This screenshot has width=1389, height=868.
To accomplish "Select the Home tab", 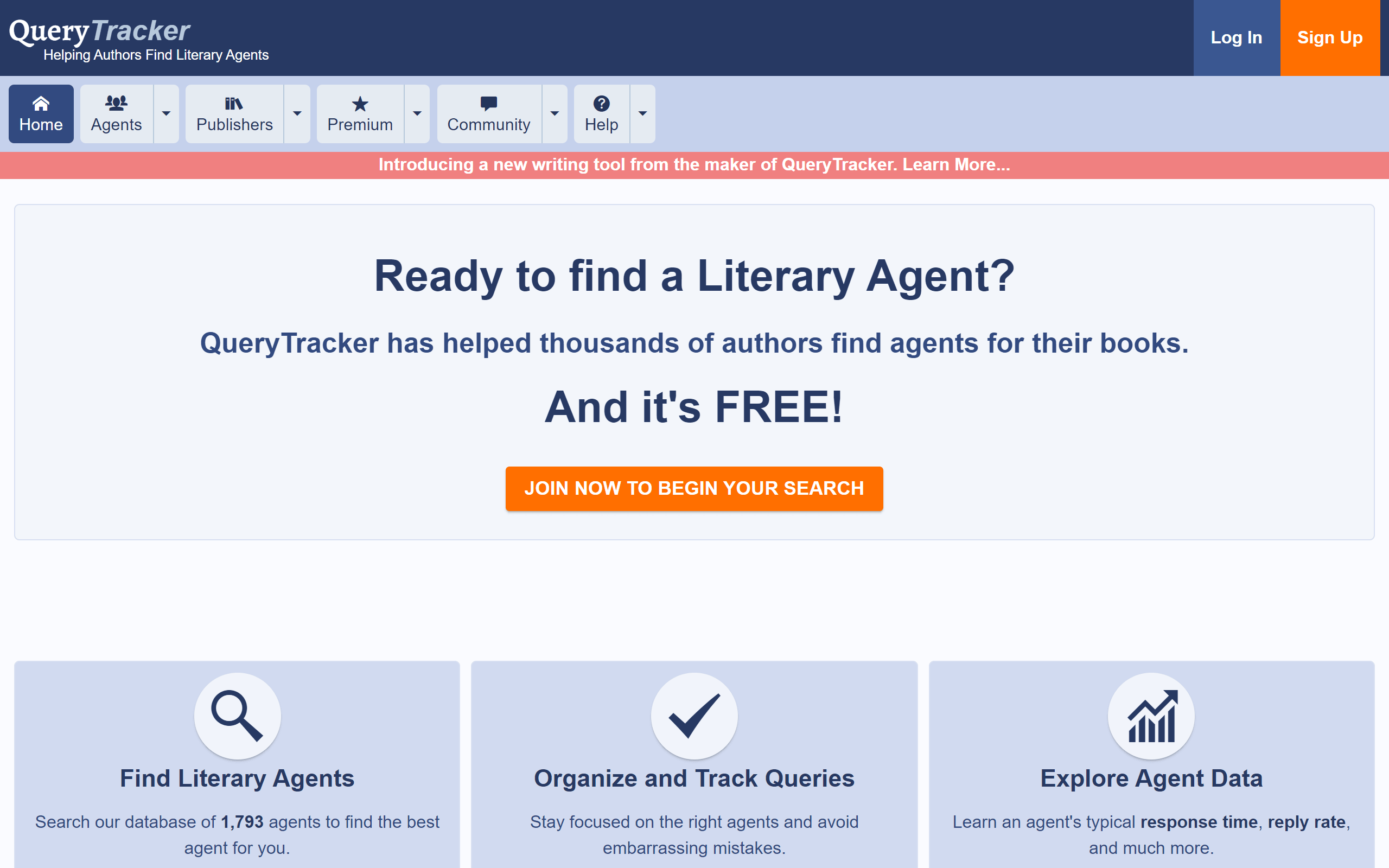I will 41,113.
